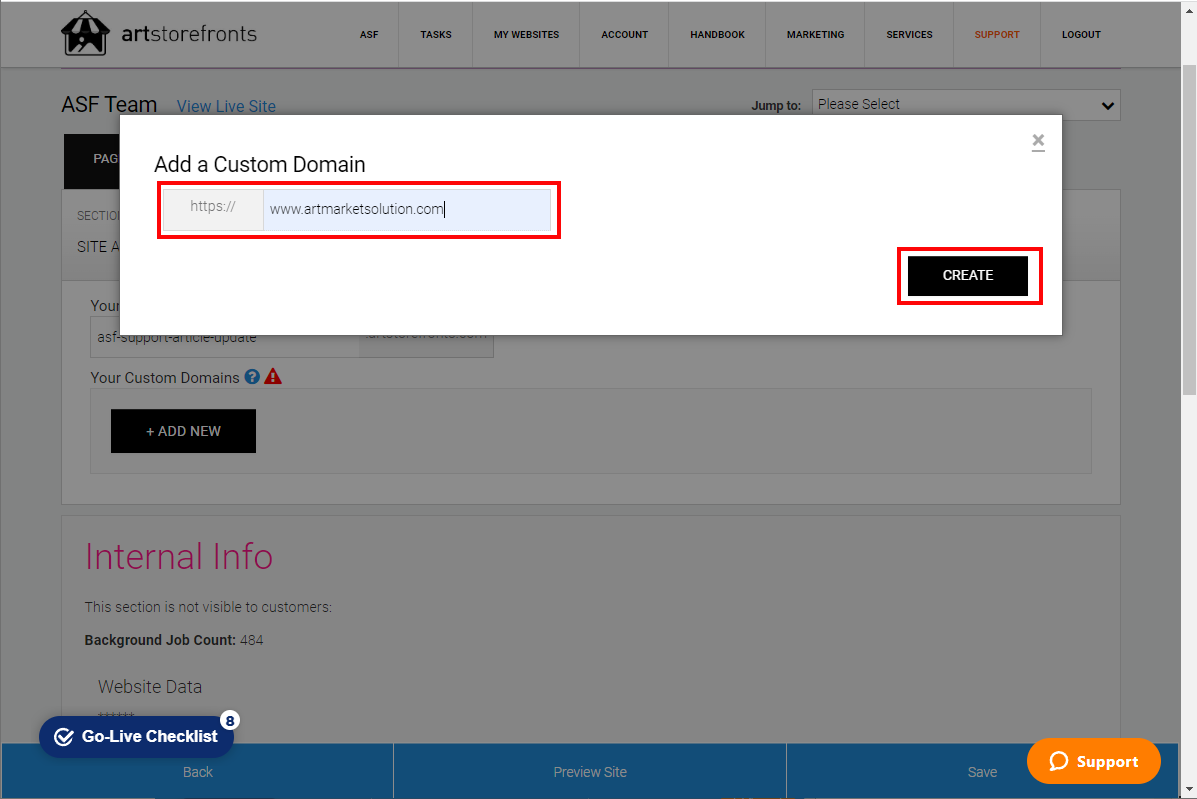The height and width of the screenshot is (799, 1197).
Task: Click the custom domain text field
Action: [x=407, y=209]
